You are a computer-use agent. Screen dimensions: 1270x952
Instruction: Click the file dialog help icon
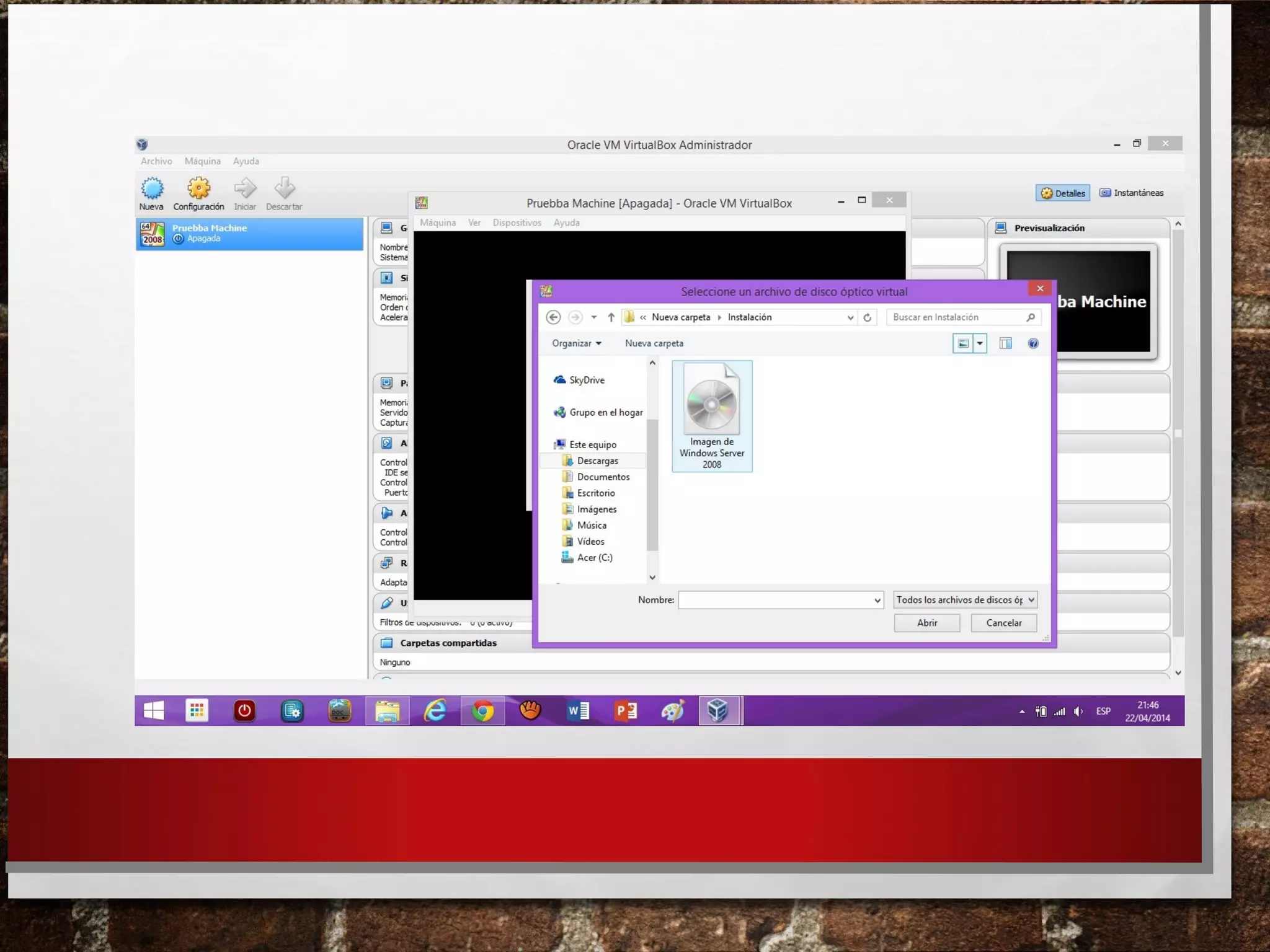pyautogui.click(x=1033, y=343)
